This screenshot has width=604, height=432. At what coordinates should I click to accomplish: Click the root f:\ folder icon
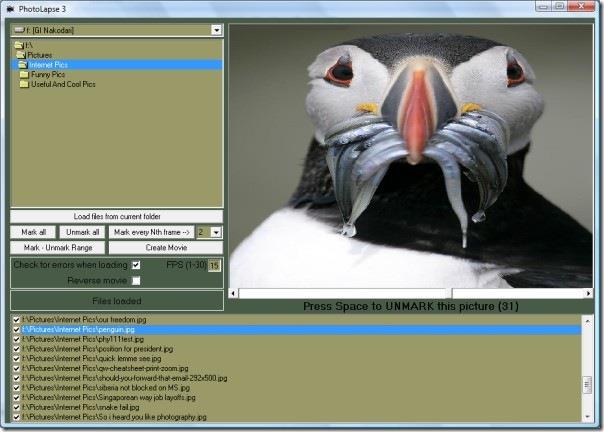17,46
